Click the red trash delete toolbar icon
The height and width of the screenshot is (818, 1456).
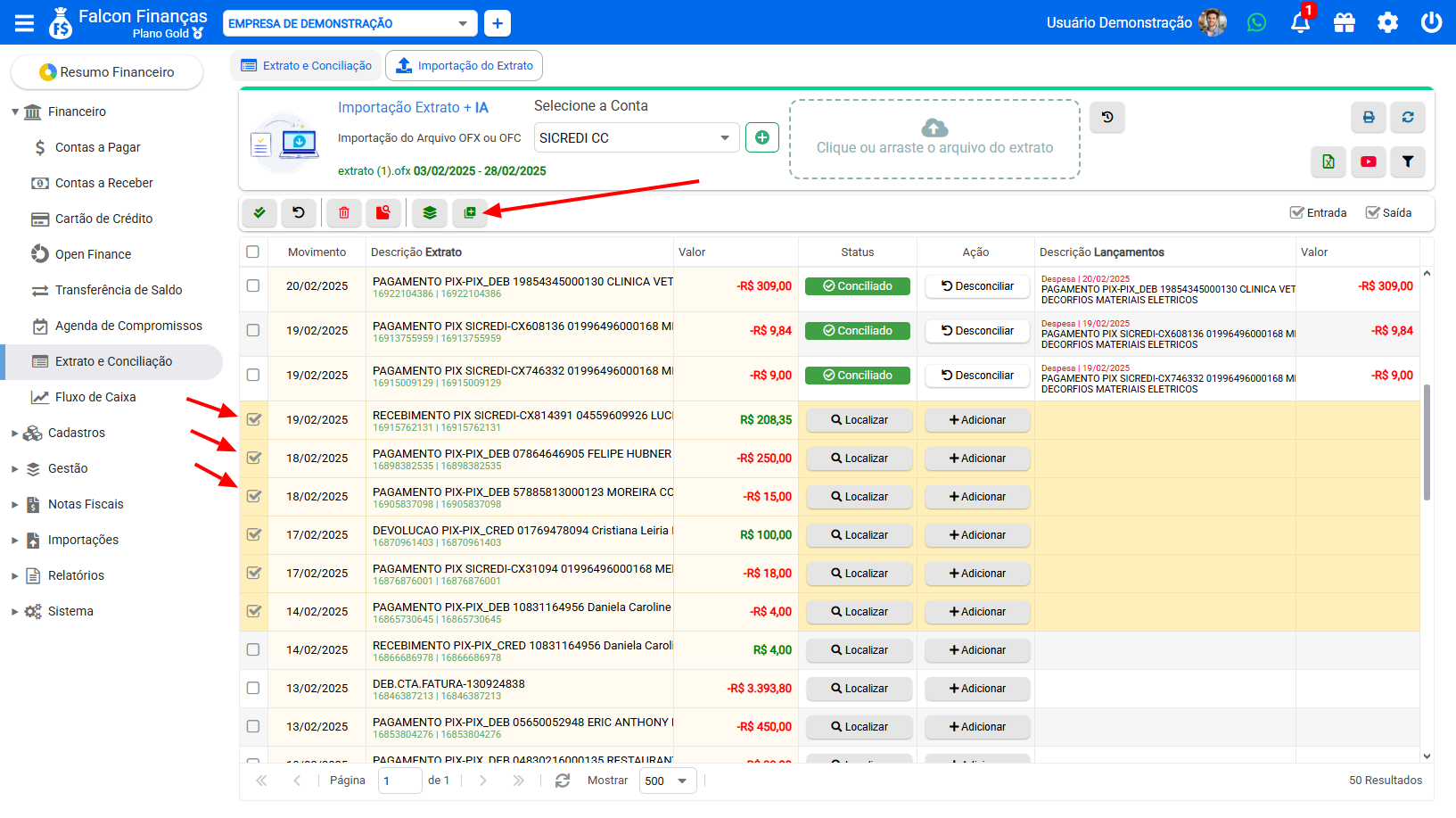click(x=344, y=212)
